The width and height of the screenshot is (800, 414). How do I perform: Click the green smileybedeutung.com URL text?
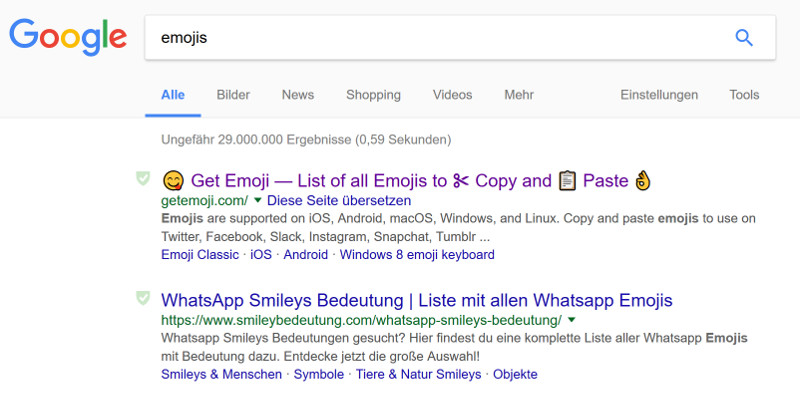[x=361, y=320]
